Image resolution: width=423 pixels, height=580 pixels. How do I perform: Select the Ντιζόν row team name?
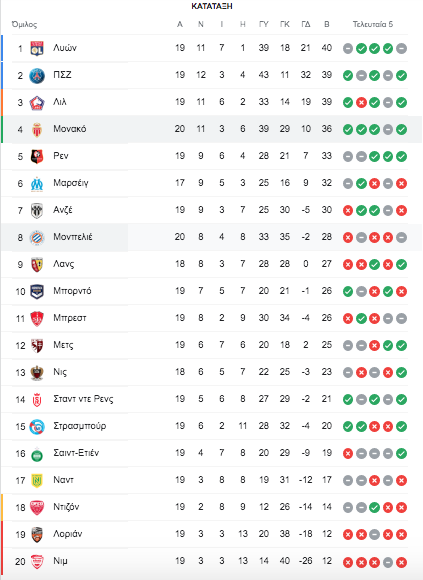pos(66,507)
